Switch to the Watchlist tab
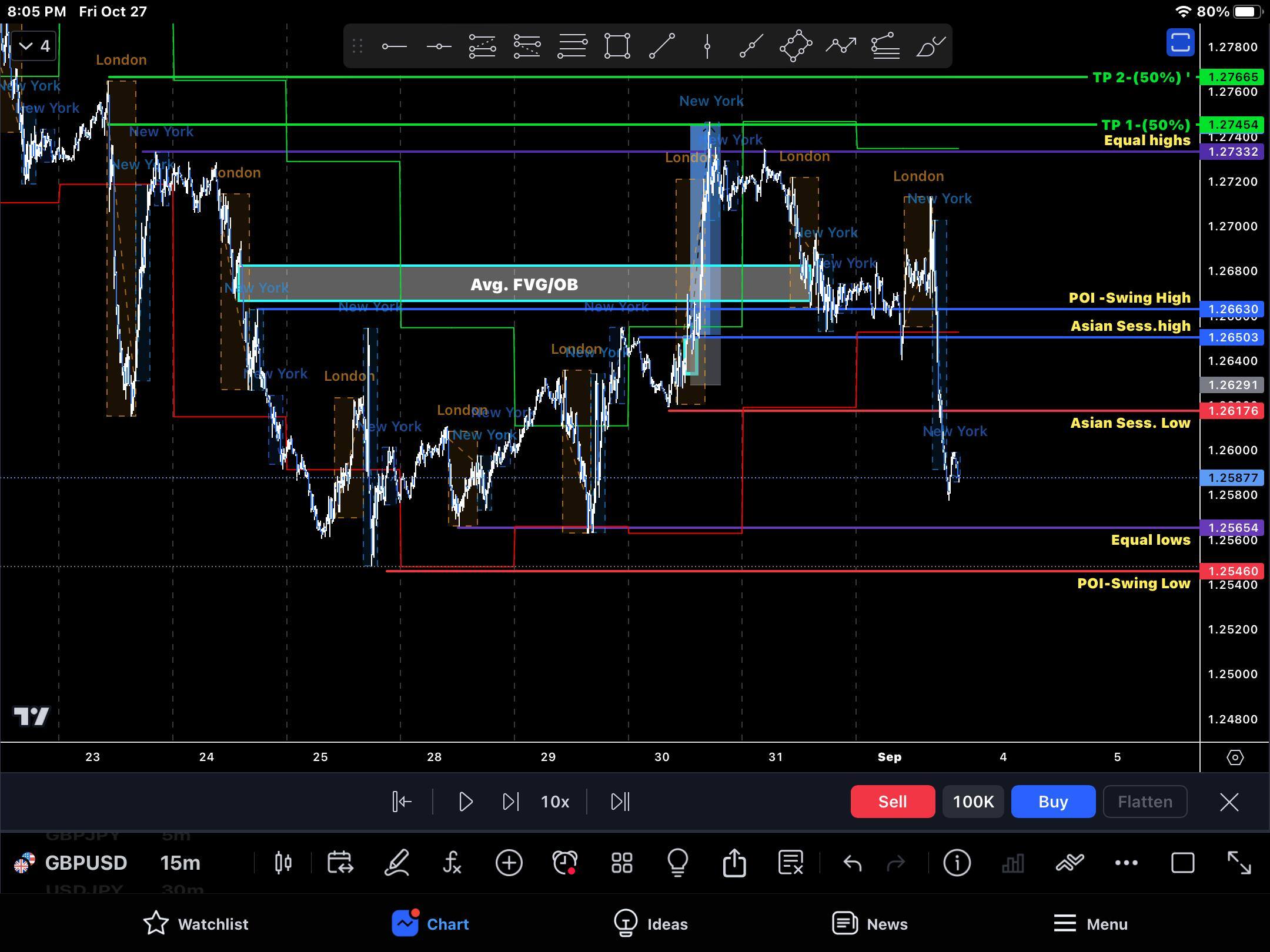1270x952 pixels. point(196,924)
